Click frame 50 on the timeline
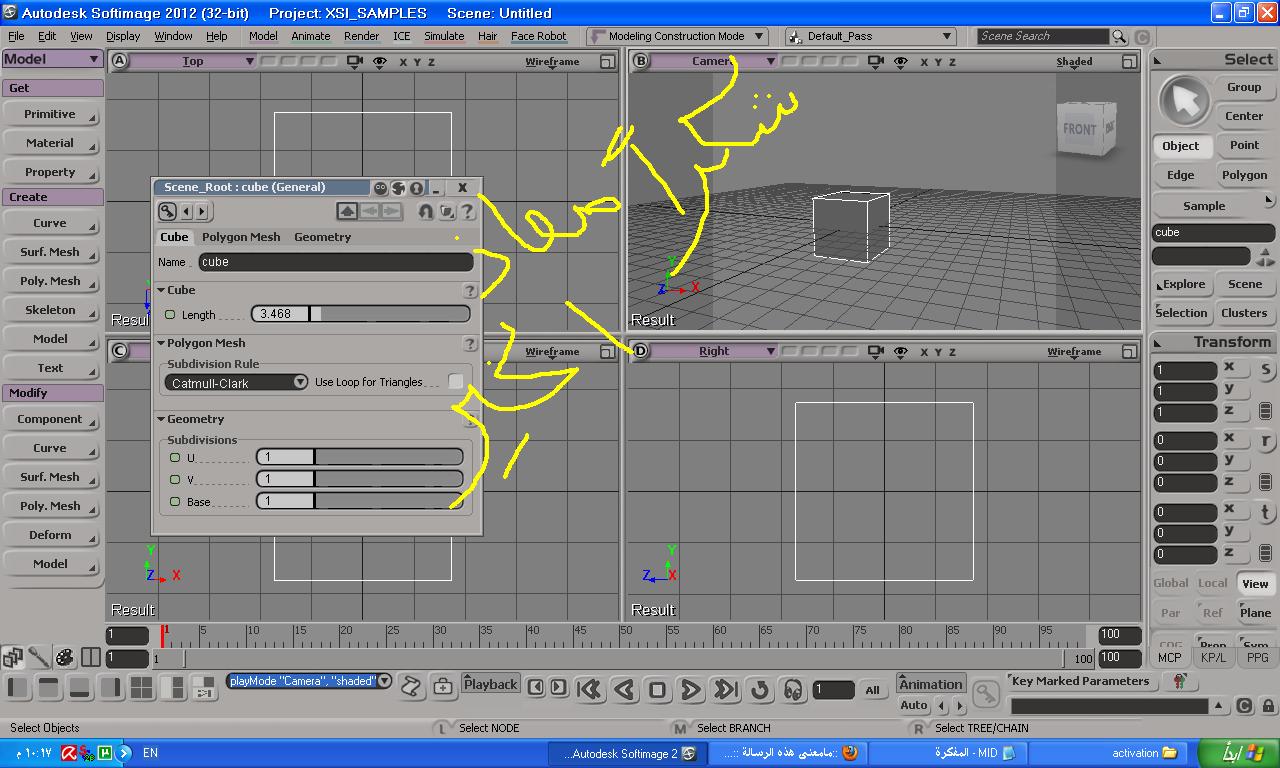 625,631
